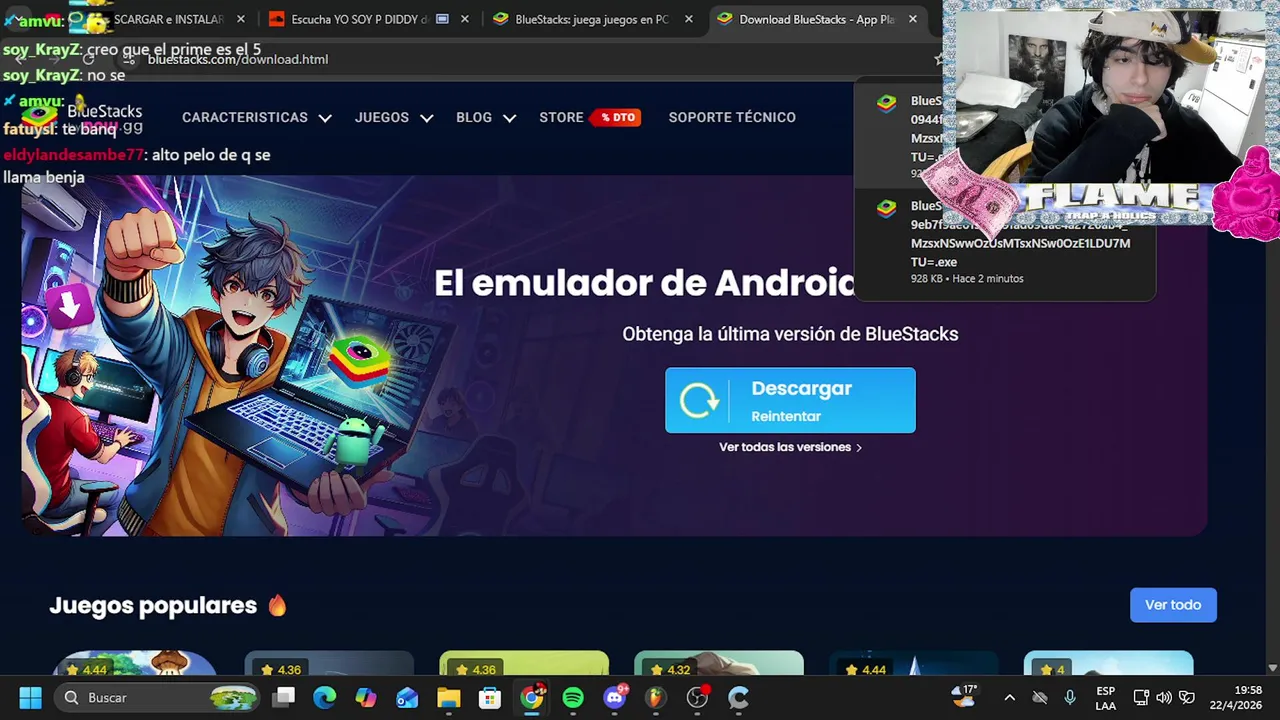The image size is (1280, 720).
Task: Switch to BlueStacks: juega juegos en PC tab
Action: coord(592,19)
